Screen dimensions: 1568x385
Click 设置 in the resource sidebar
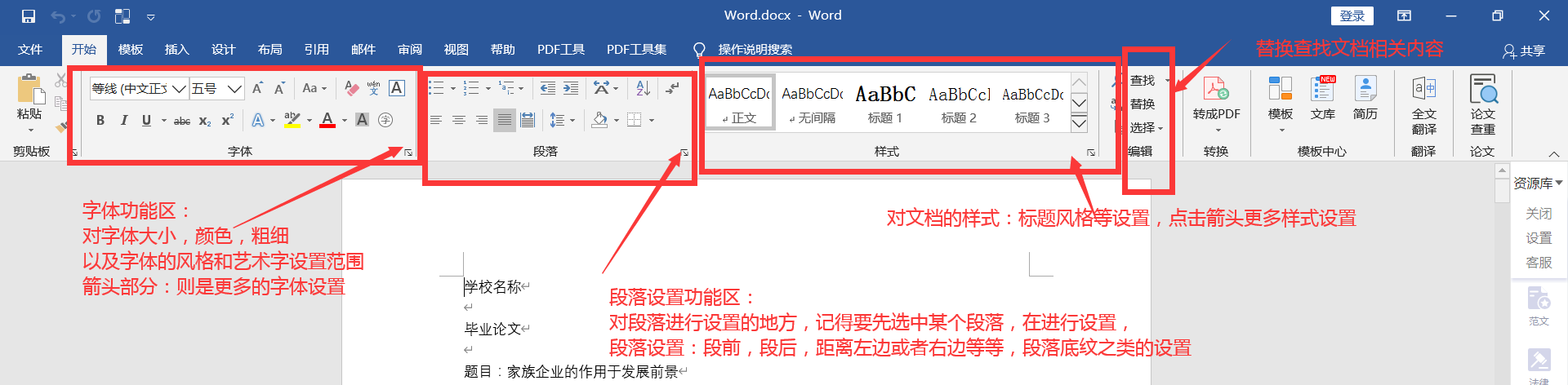tap(1539, 238)
